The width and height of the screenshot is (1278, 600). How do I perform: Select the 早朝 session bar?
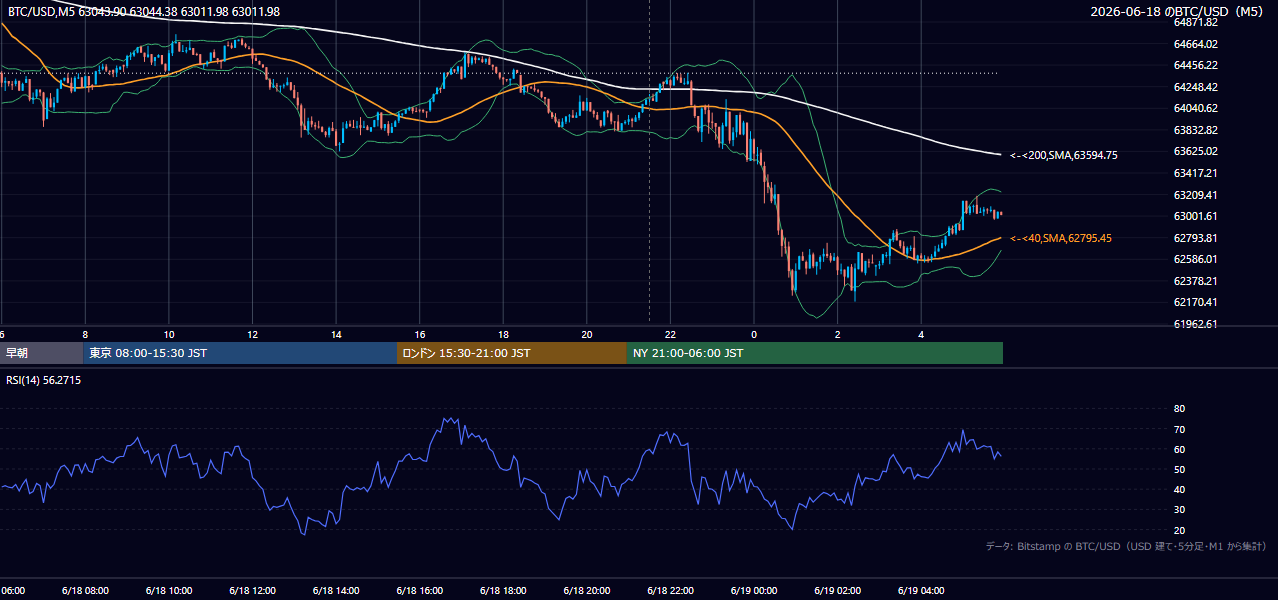[41, 353]
